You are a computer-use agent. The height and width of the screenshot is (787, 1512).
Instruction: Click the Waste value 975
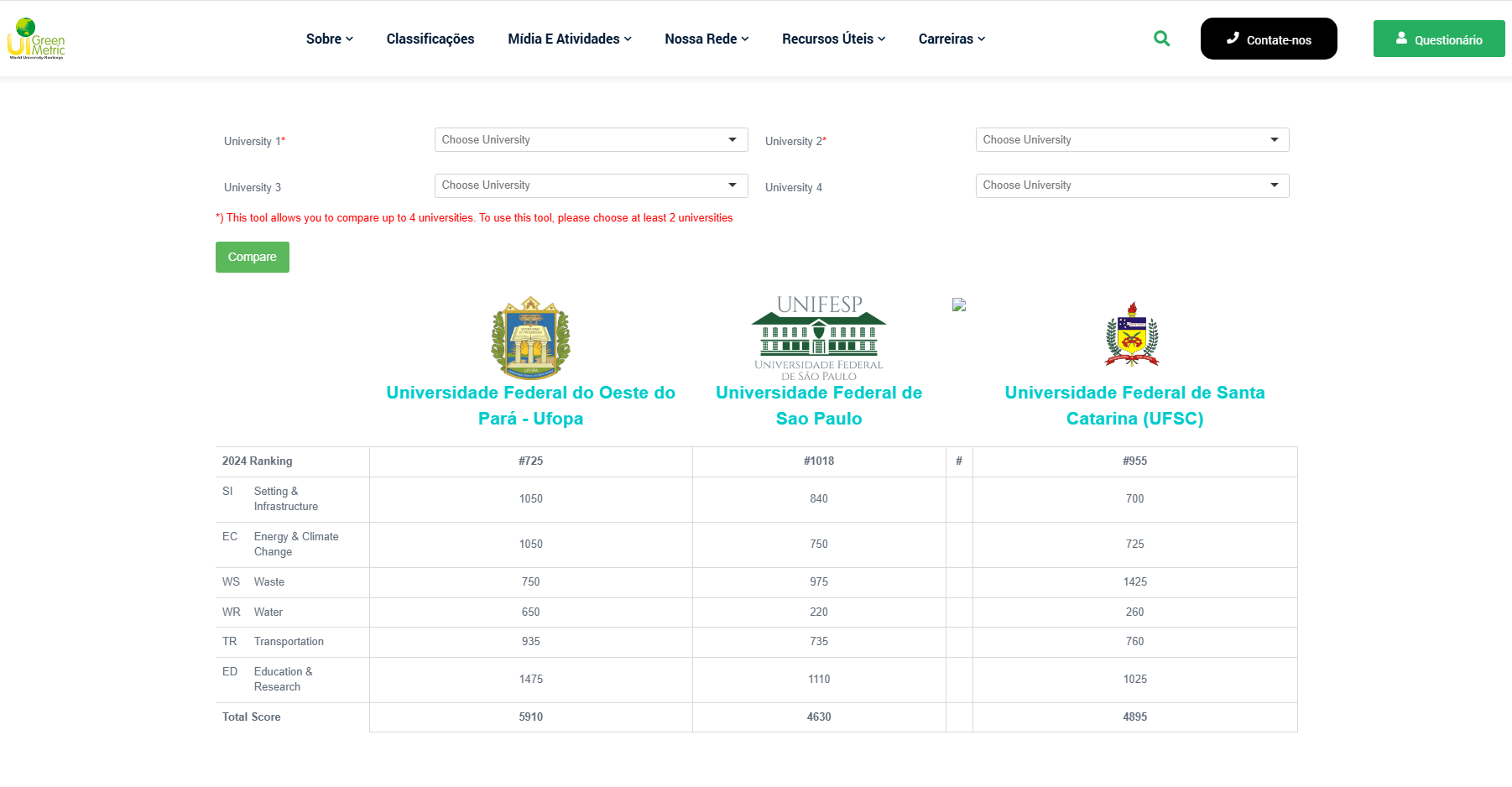(819, 582)
